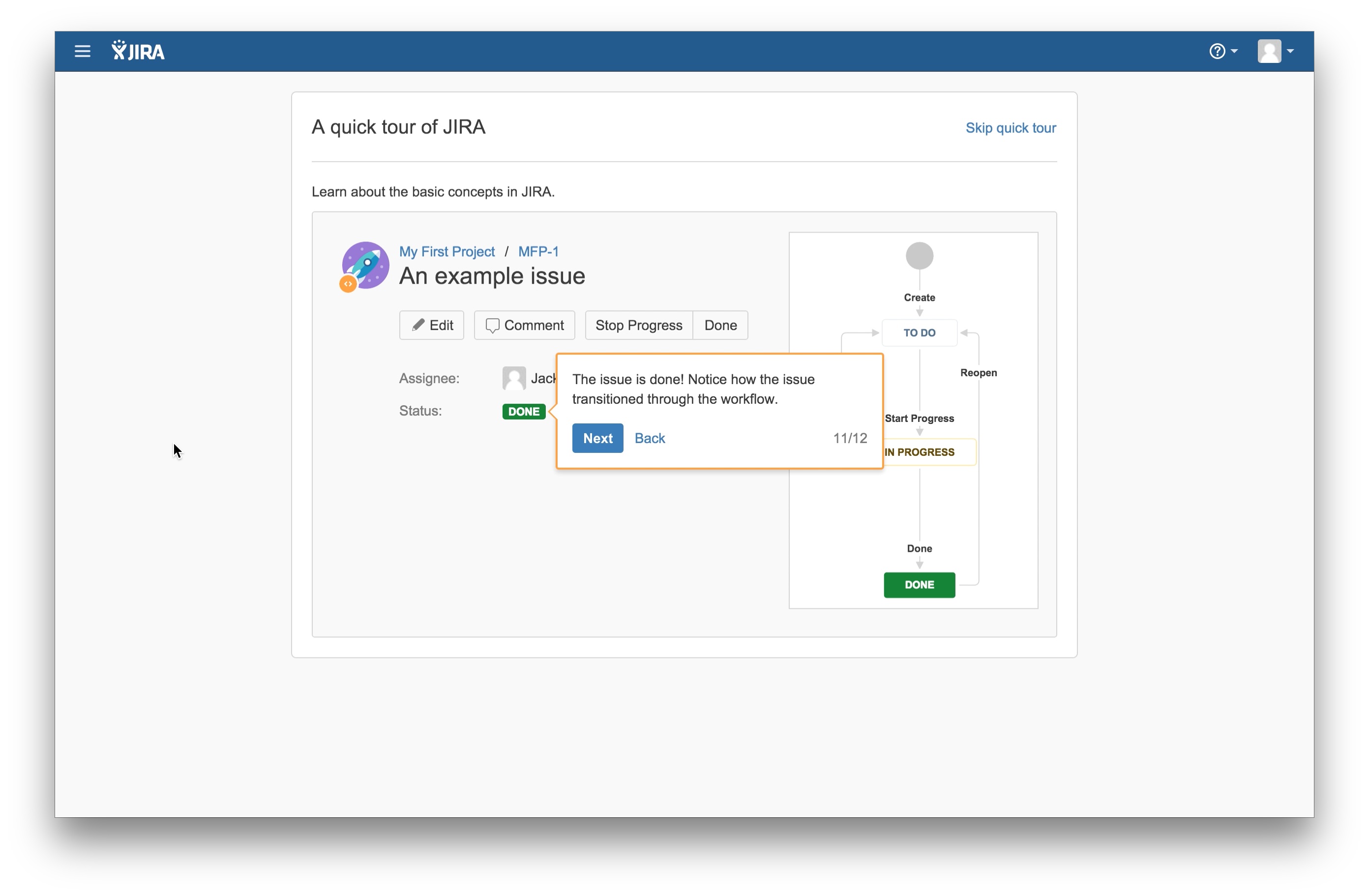
Task: Click Stop Progress button
Action: pyautogui.click(x=638, y=326)
